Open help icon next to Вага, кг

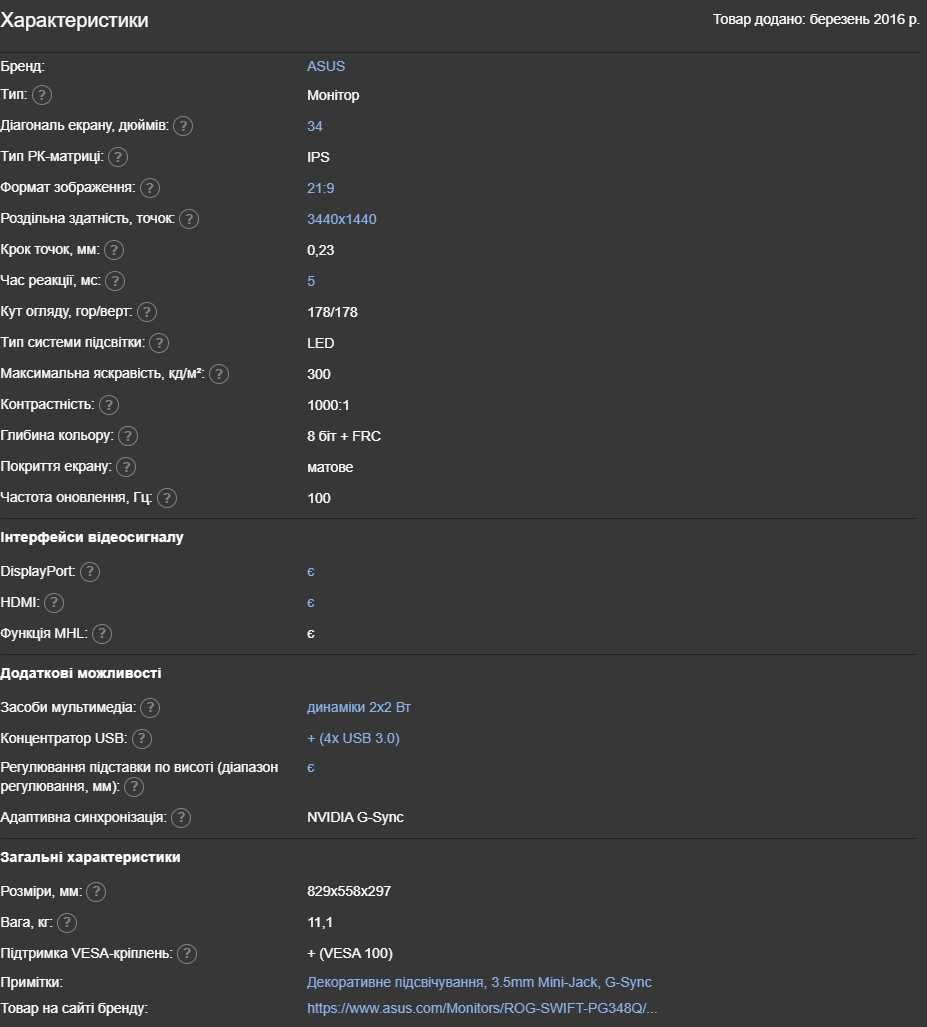click(67, 923)
